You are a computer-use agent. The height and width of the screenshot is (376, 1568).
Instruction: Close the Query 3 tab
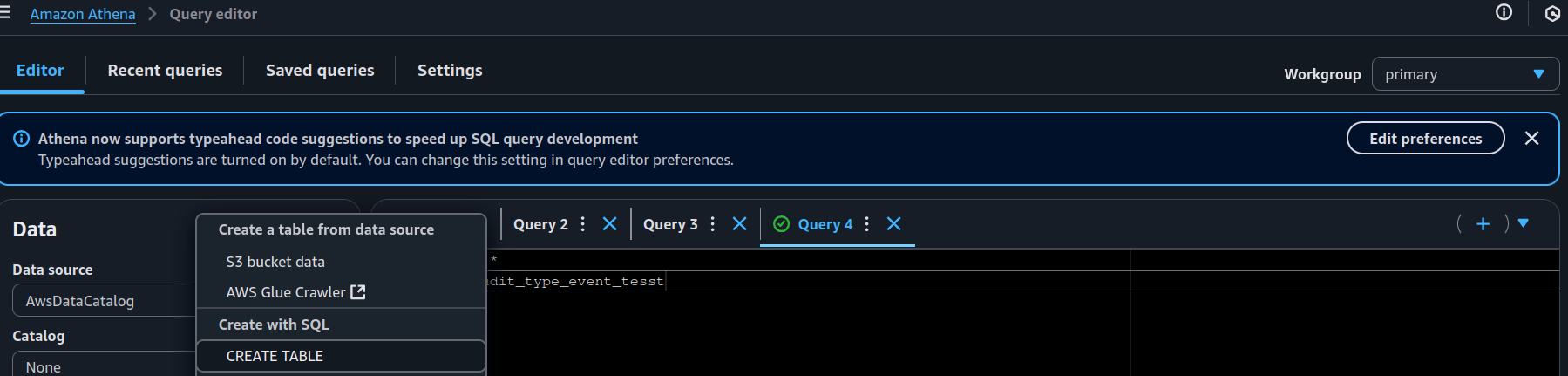pos(740,224)
